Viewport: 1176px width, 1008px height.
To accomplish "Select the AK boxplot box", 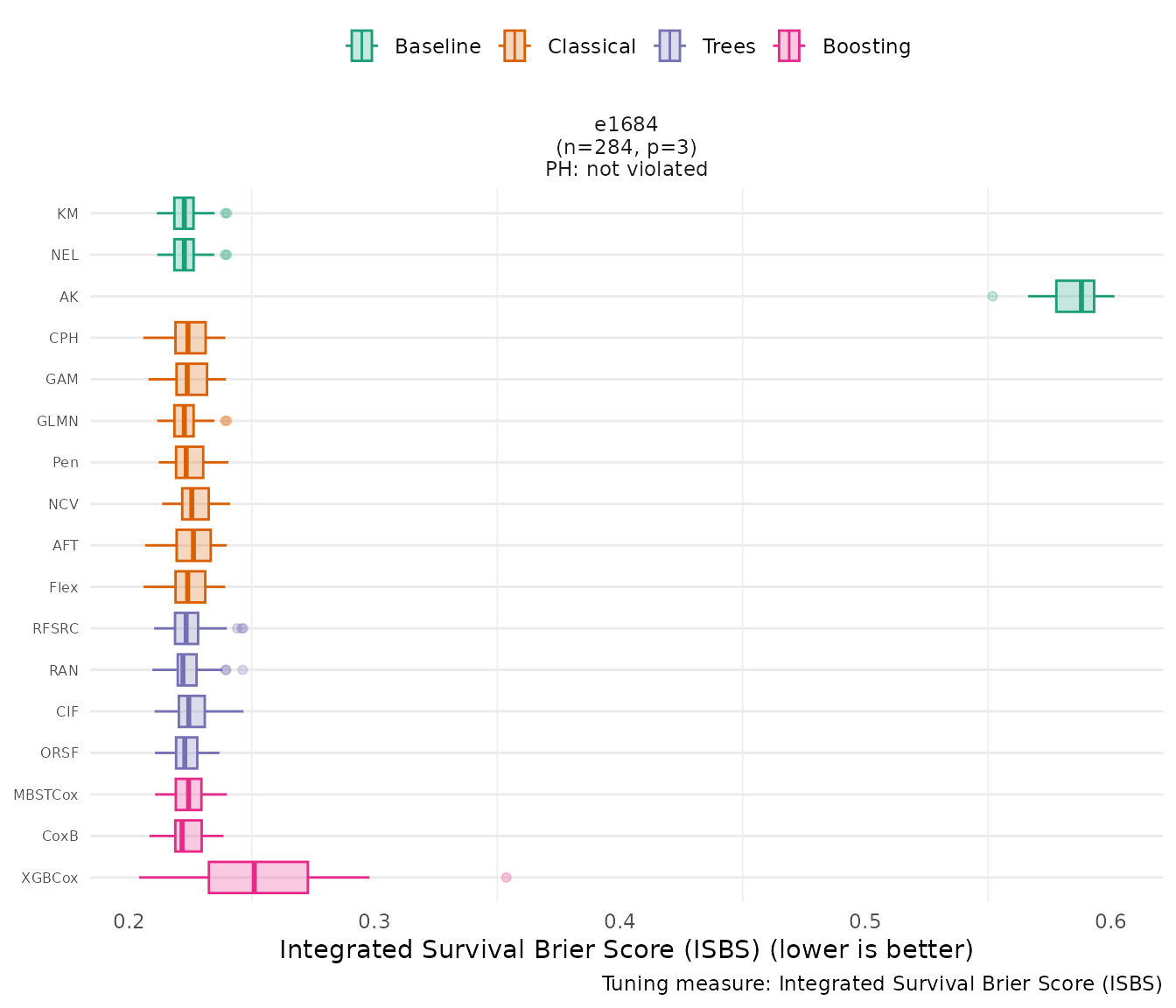I will pyautogui.click(x=1074, y=296).
